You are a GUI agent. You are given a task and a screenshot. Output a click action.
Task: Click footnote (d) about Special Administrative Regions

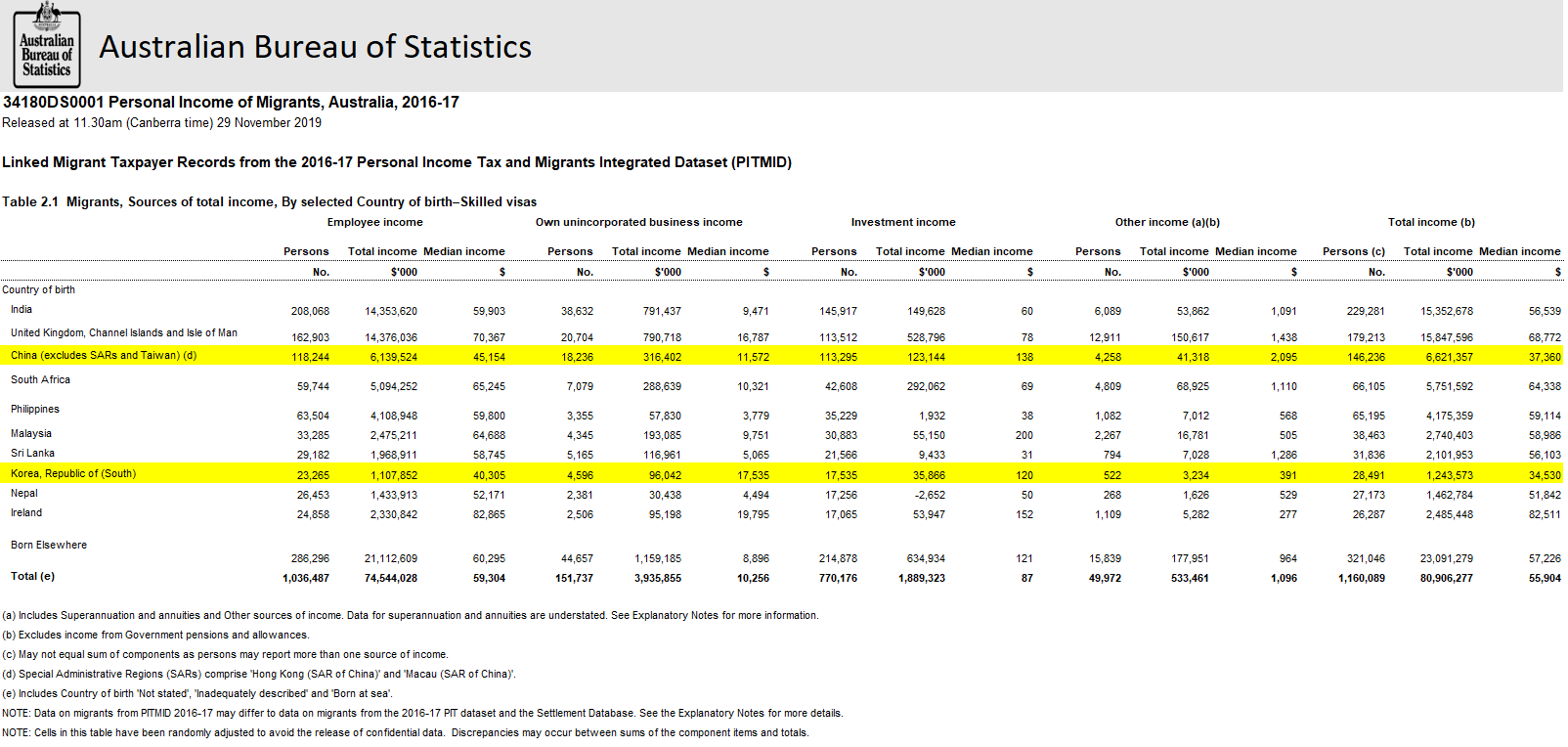pos(259,675)
